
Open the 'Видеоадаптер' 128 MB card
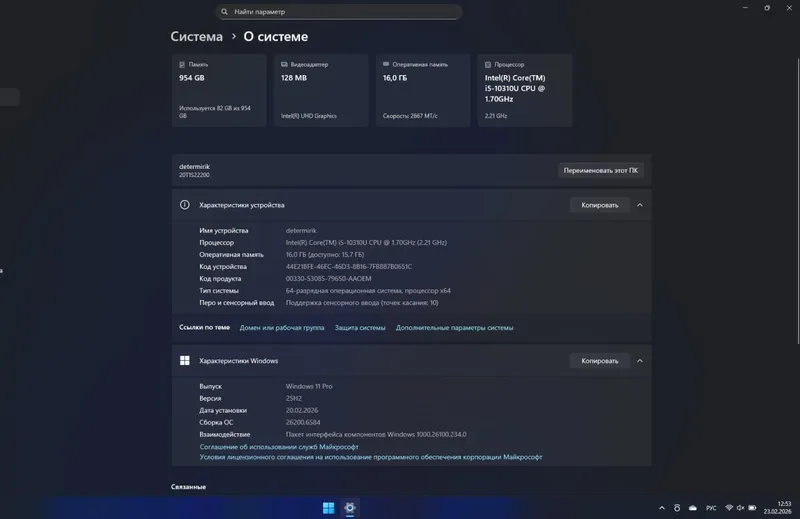click(x=321, y=90)
